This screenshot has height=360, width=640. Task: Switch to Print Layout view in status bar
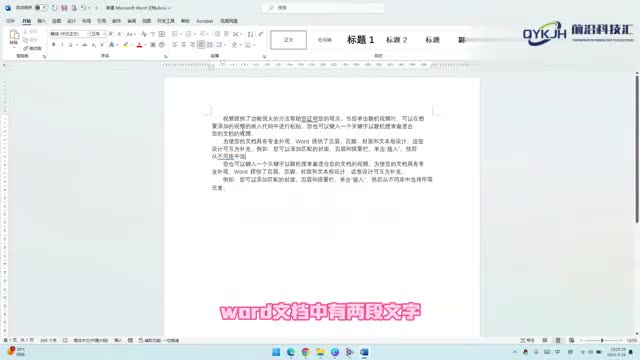pyautogui.click(x=558, y=340)
